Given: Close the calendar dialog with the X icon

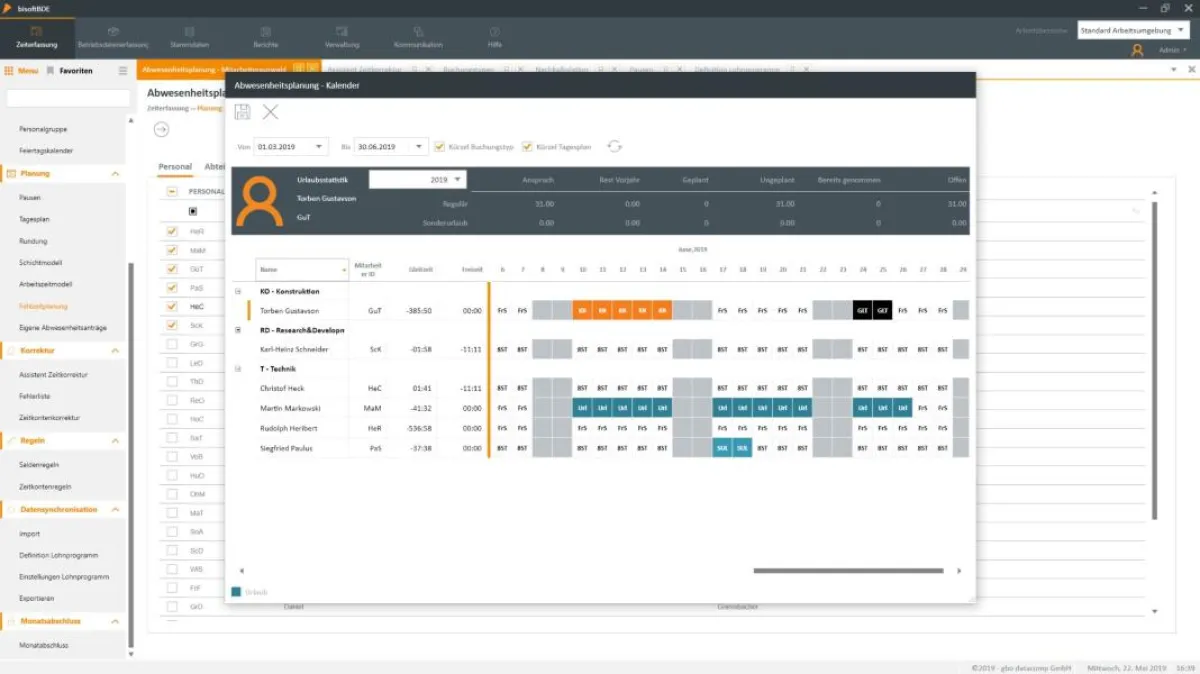Looking at the screenshot, I should pos(270,112).
